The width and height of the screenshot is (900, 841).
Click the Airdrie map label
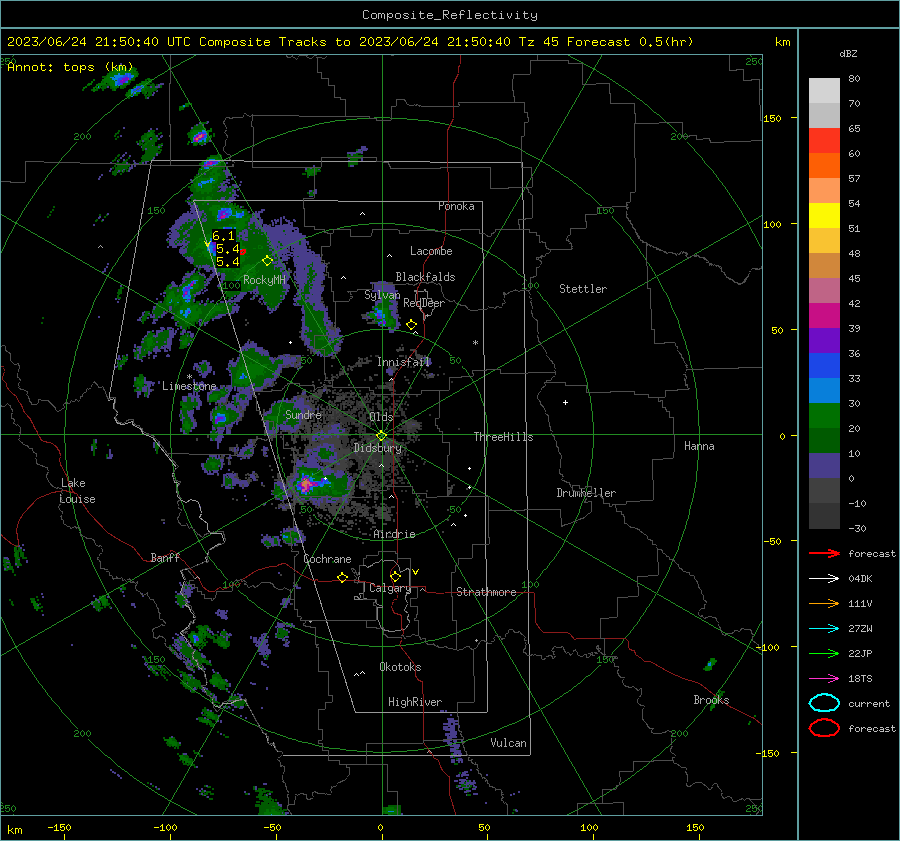click(x=394, y=534)
